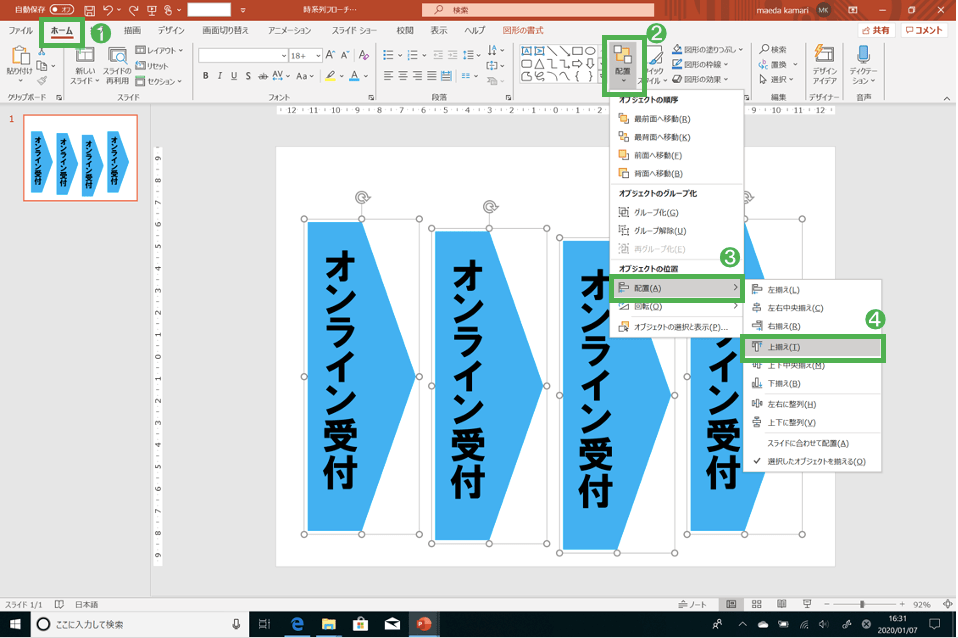This screenshot has height=638, width=958.
Task: Select 最前面へ移動 menu item
Action: pyautogui.click(x=677, y=119)
